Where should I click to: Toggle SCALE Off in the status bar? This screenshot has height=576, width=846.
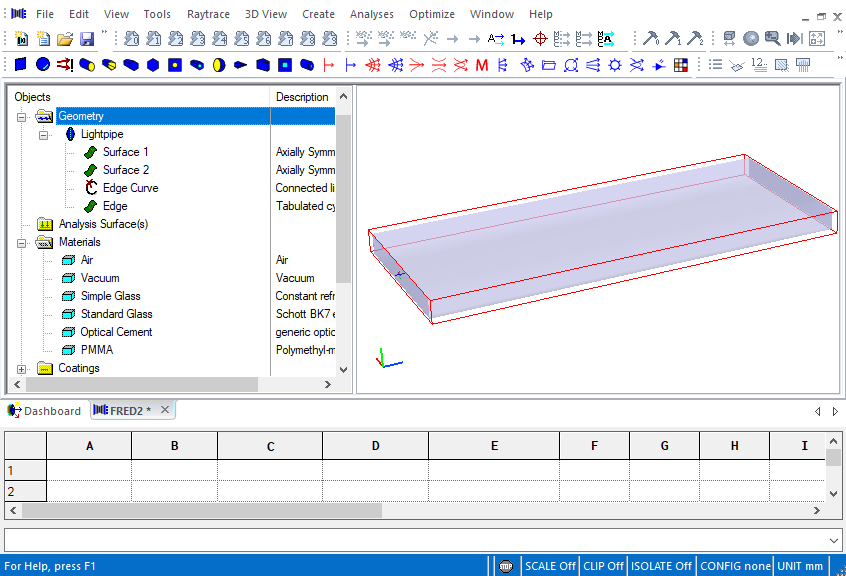coord(550,566)
